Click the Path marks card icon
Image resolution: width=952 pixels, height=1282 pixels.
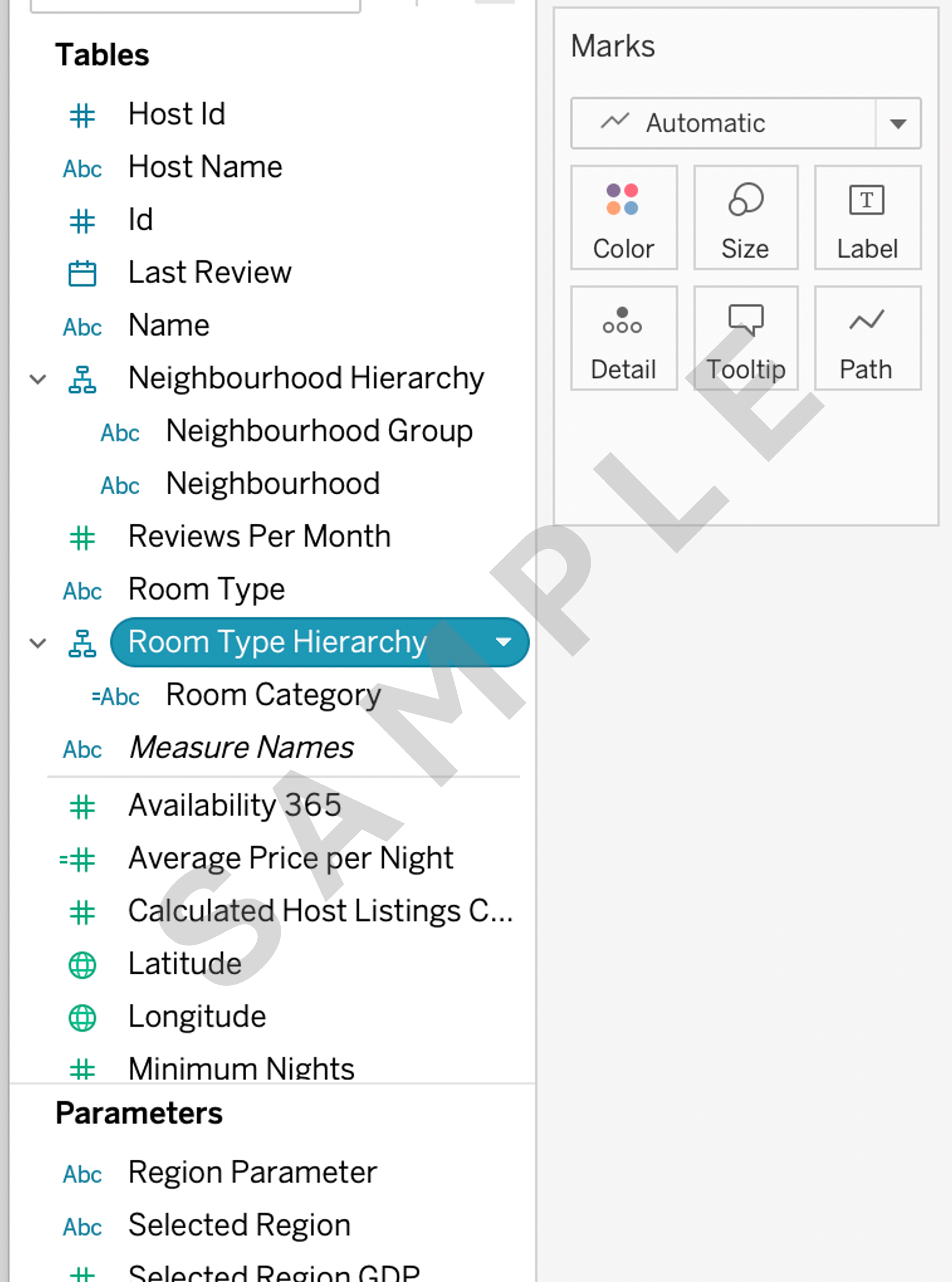[866, 320]
